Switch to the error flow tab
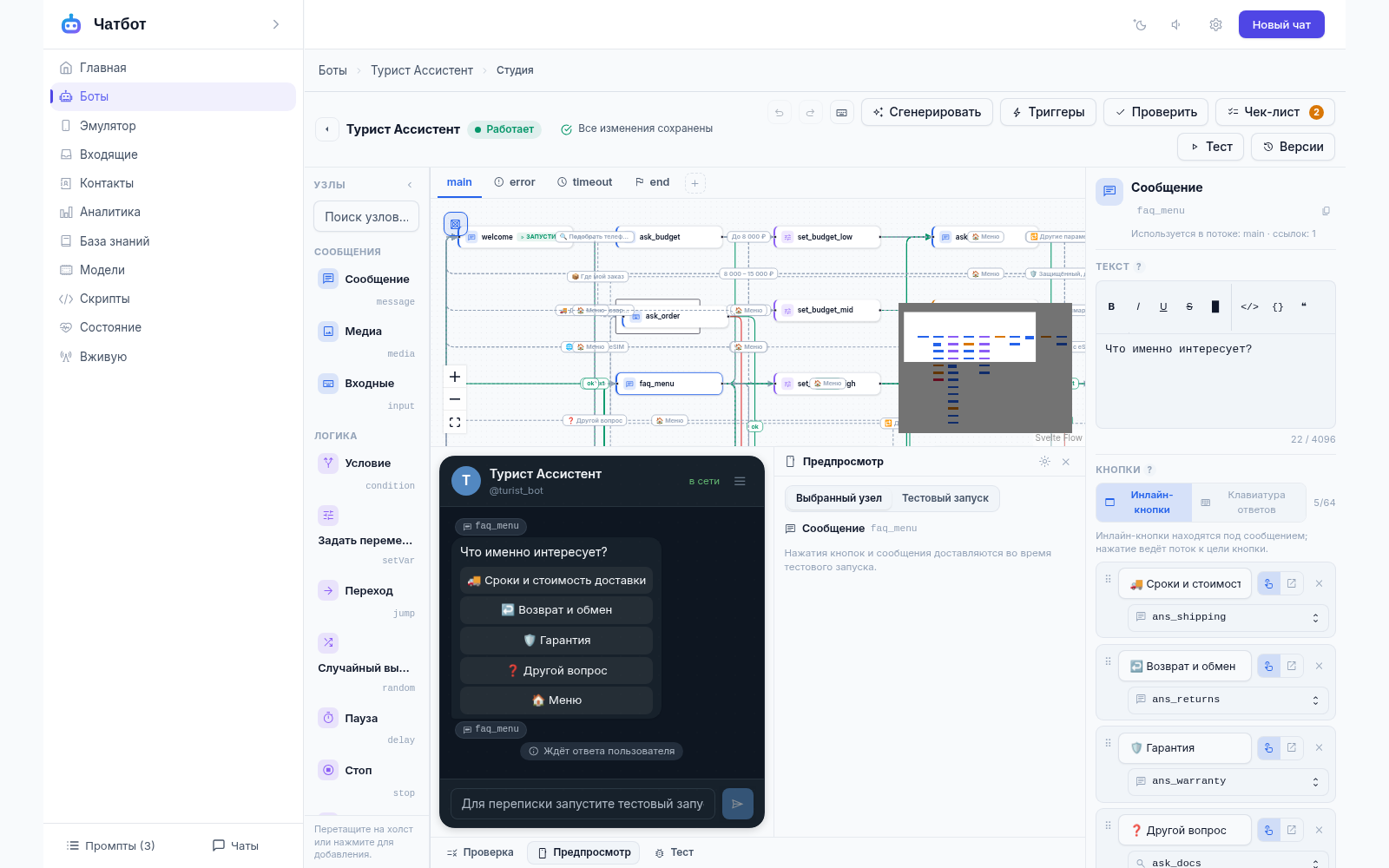 515,182
